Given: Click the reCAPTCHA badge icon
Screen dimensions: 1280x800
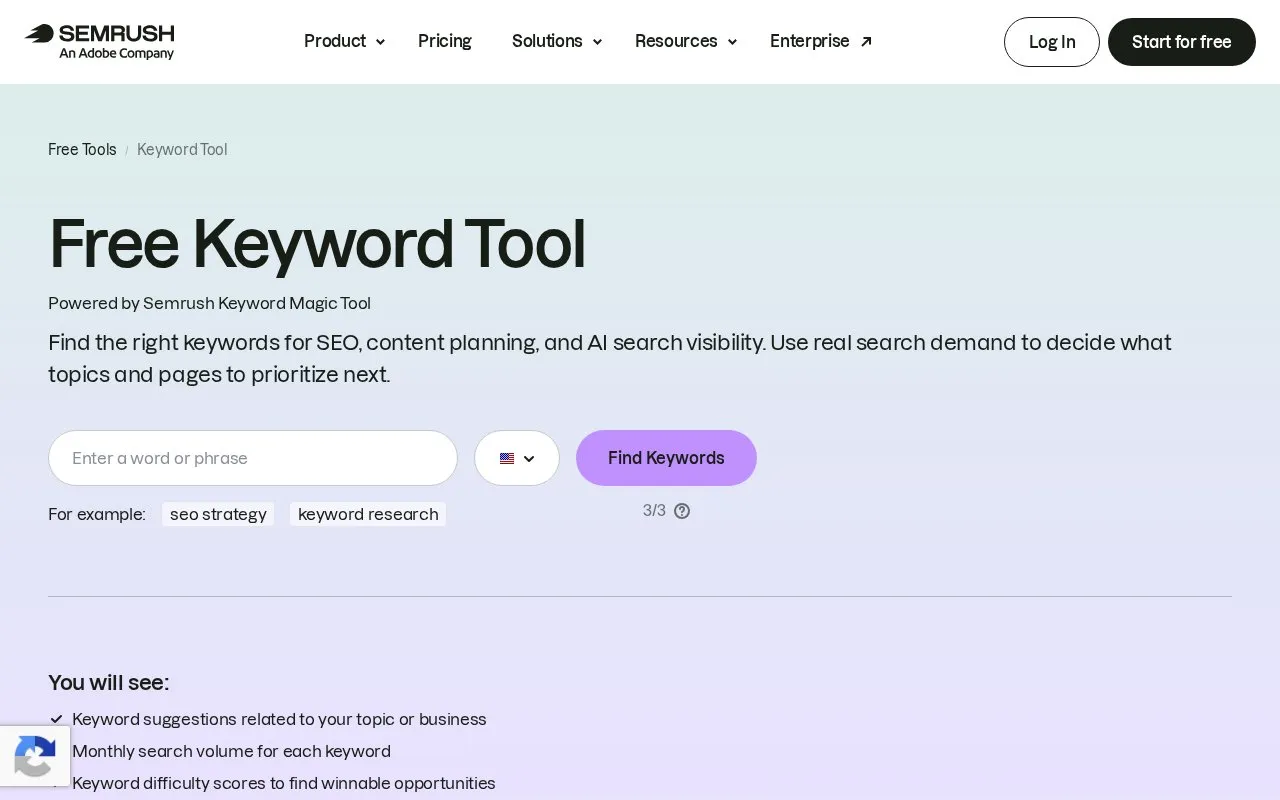Looking at the screenshot, I should tap(35, 756).
